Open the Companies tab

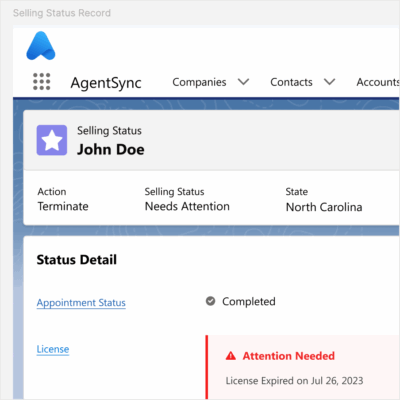pos(199,82)
